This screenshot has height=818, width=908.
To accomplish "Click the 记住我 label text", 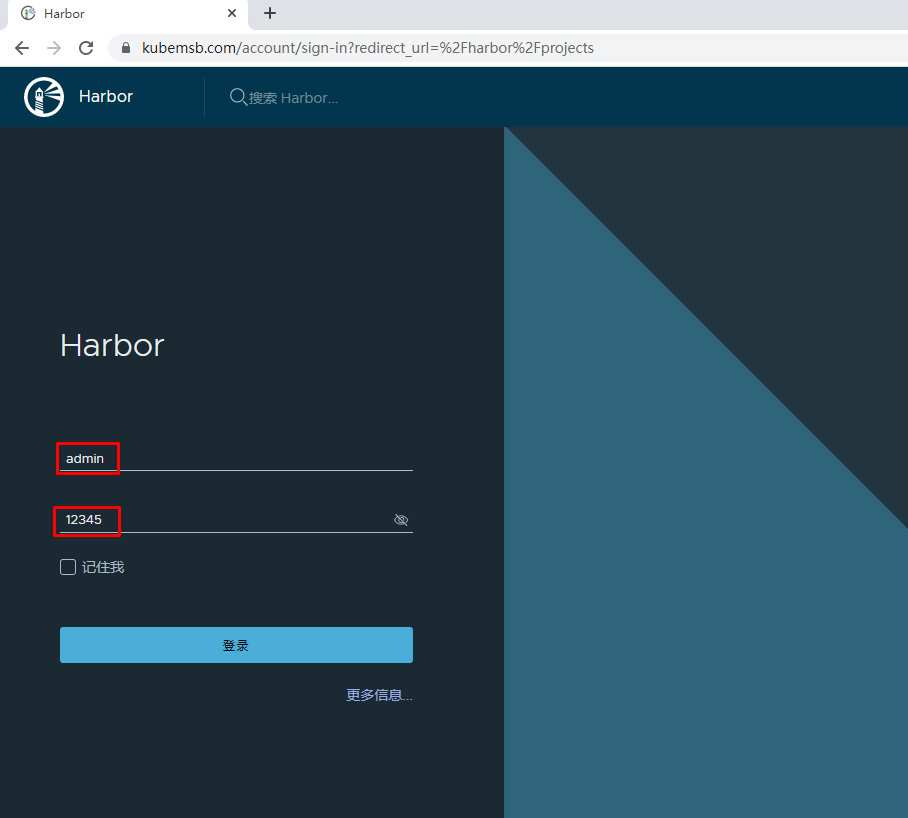I will tap(103, 567).
